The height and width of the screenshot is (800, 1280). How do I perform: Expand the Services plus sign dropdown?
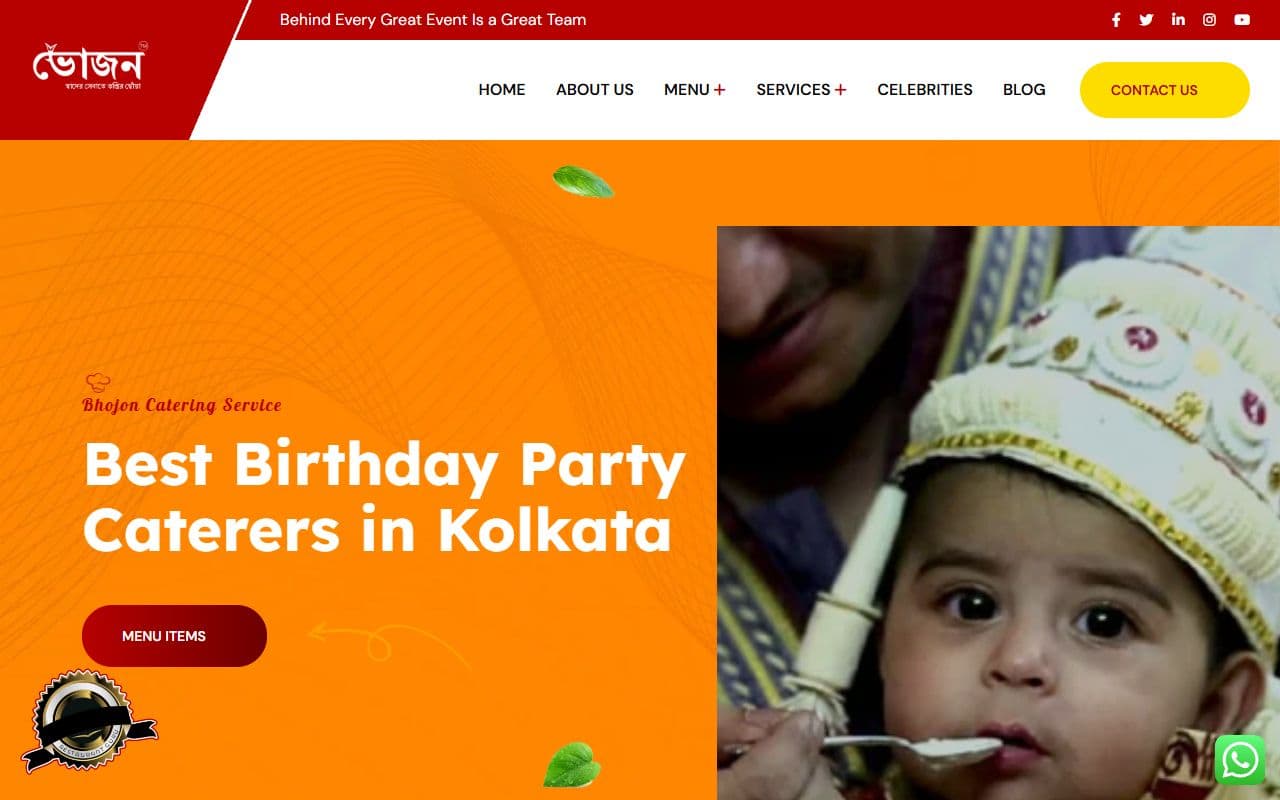[840, 90]
